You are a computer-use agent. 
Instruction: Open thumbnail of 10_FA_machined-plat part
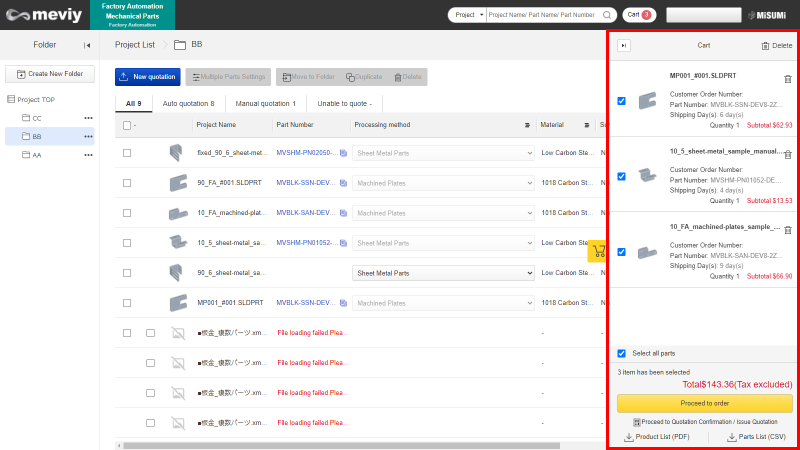pos(178,213)
